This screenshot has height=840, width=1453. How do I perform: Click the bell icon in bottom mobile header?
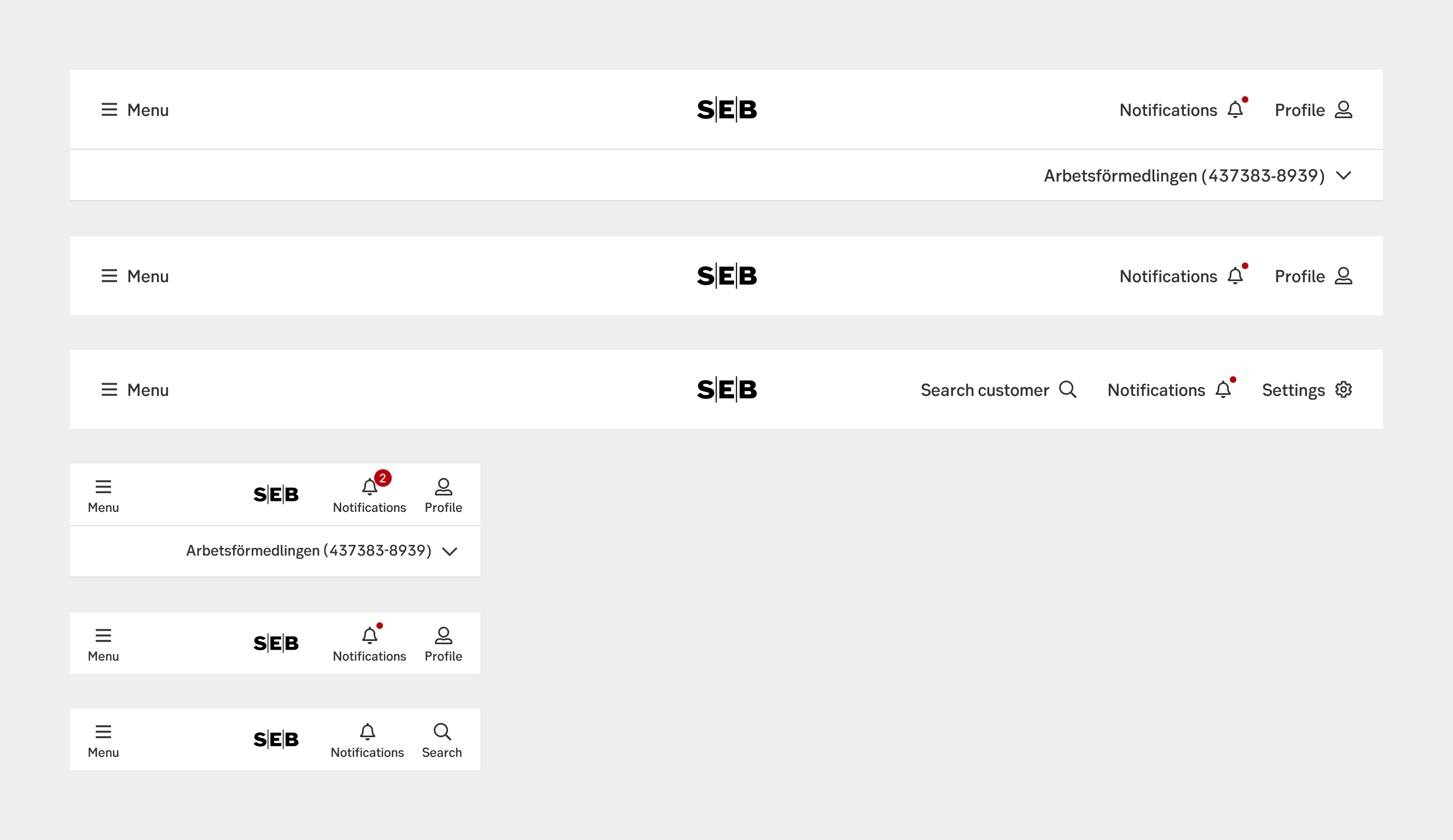click(367, 732)
